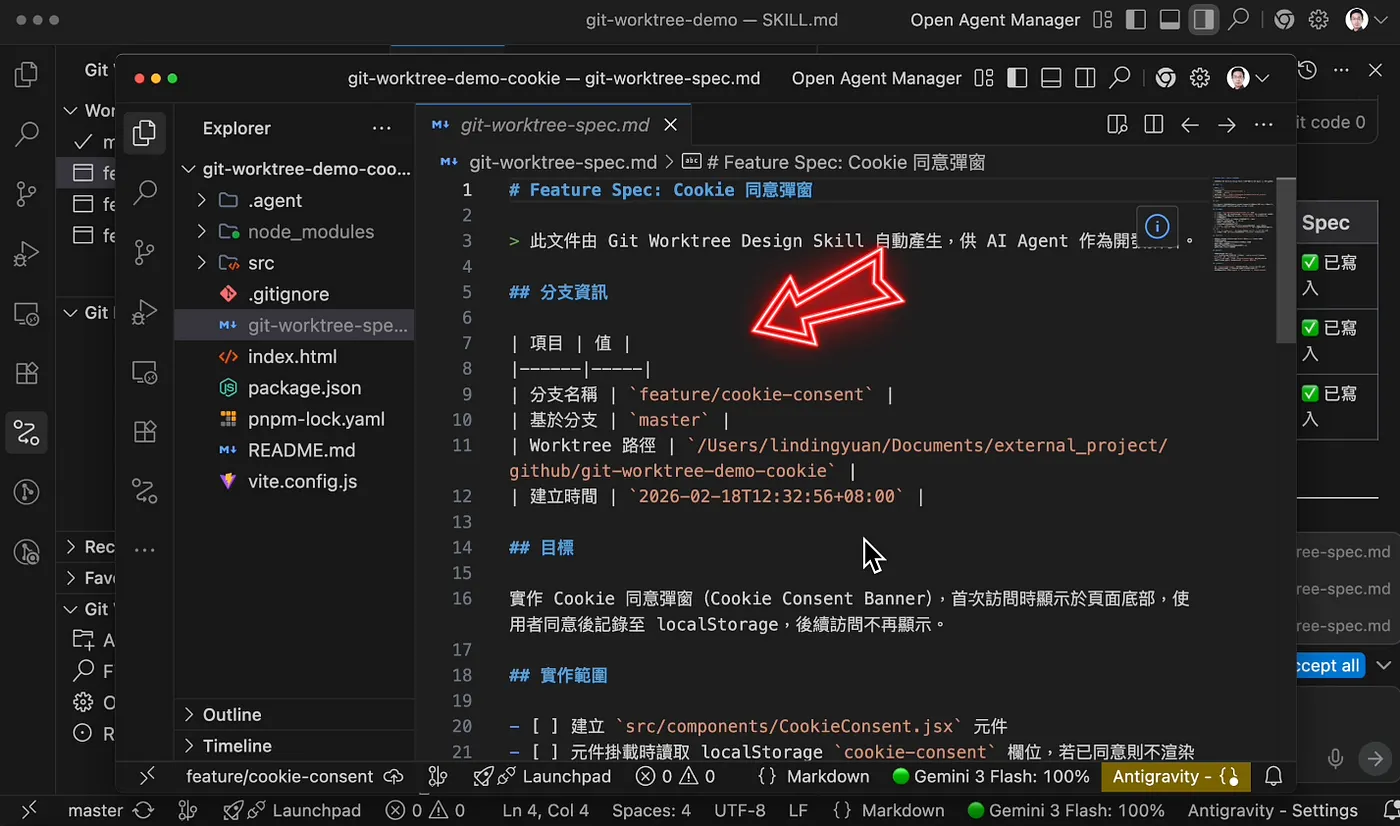Toggle secondary sidebar in back SKILL.md window

(x=1204, y=20)
